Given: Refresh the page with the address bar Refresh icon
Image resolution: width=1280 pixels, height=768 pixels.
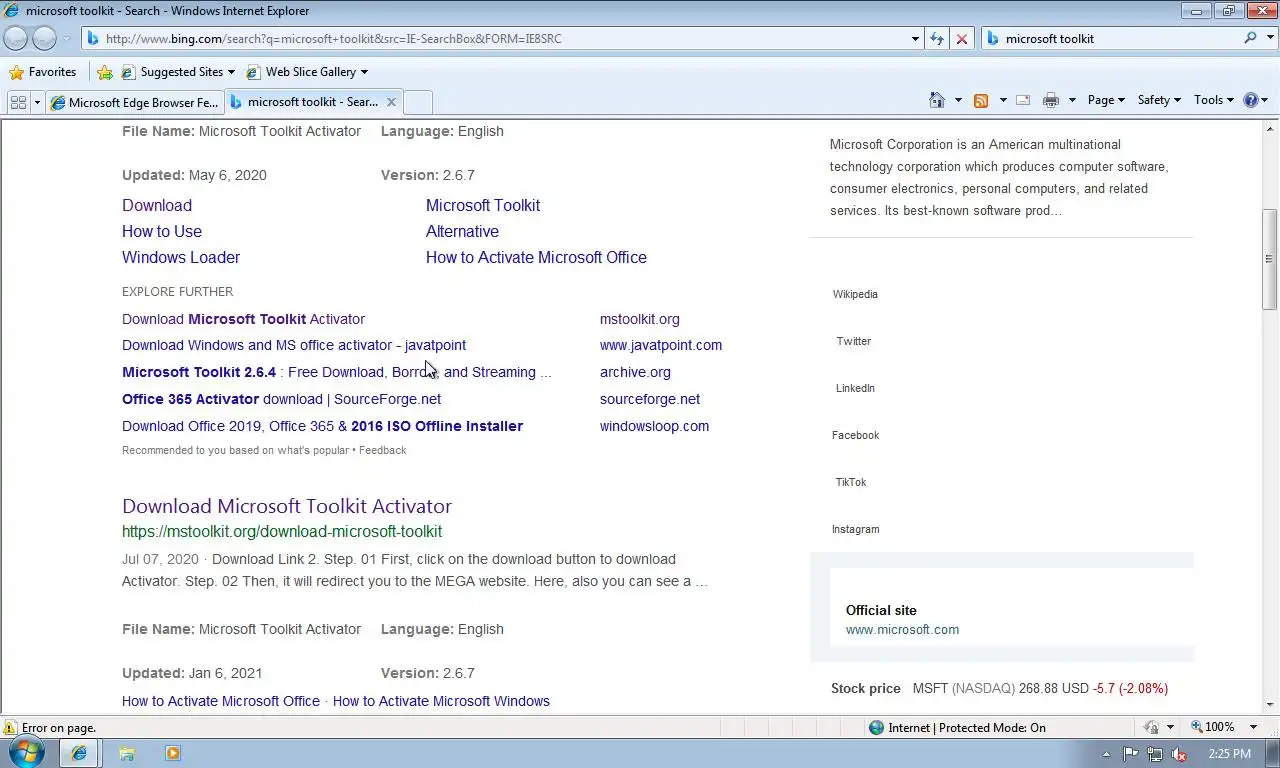Looking at the screenshot, I should click(936, 38).
